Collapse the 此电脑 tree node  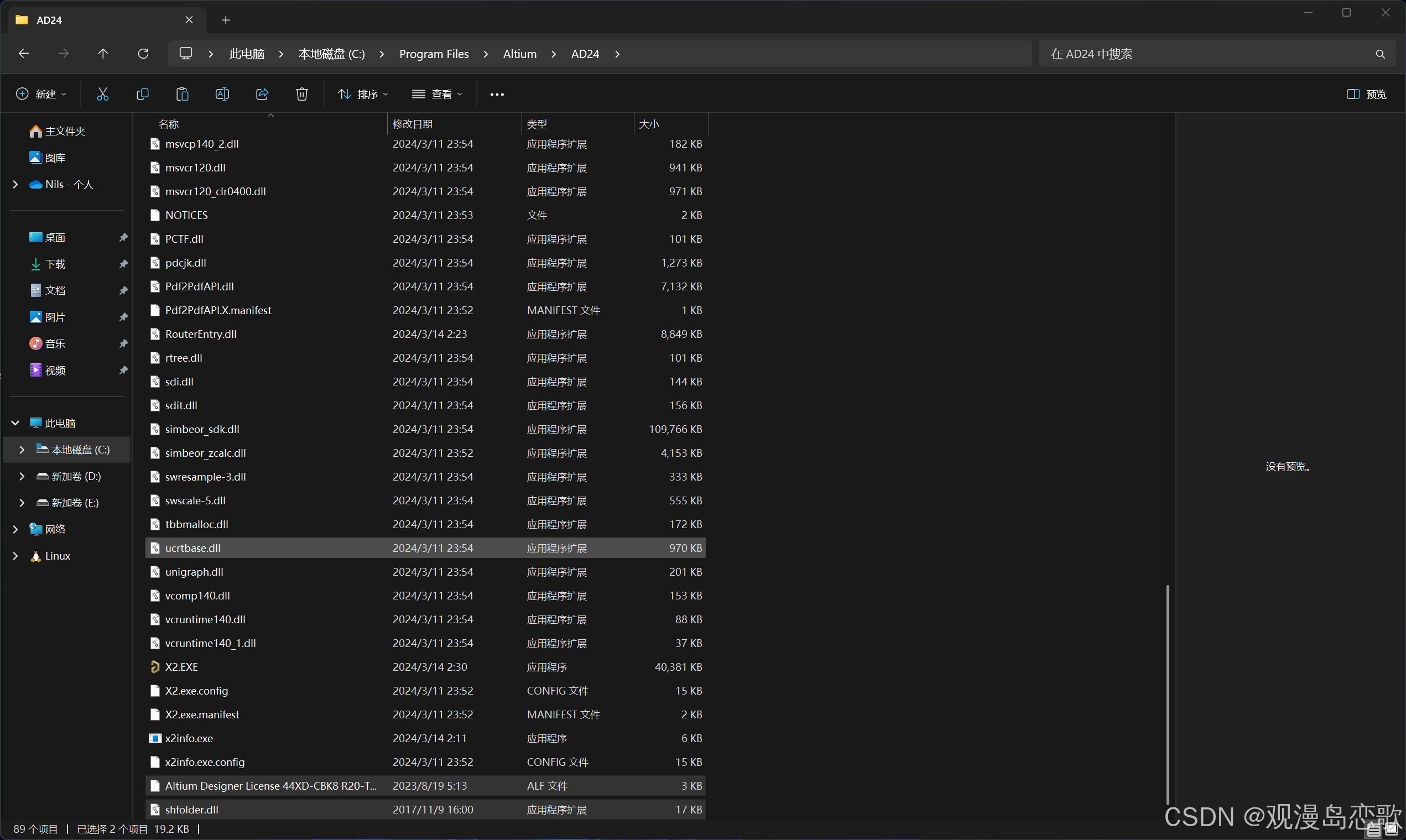tap(15, 423)
